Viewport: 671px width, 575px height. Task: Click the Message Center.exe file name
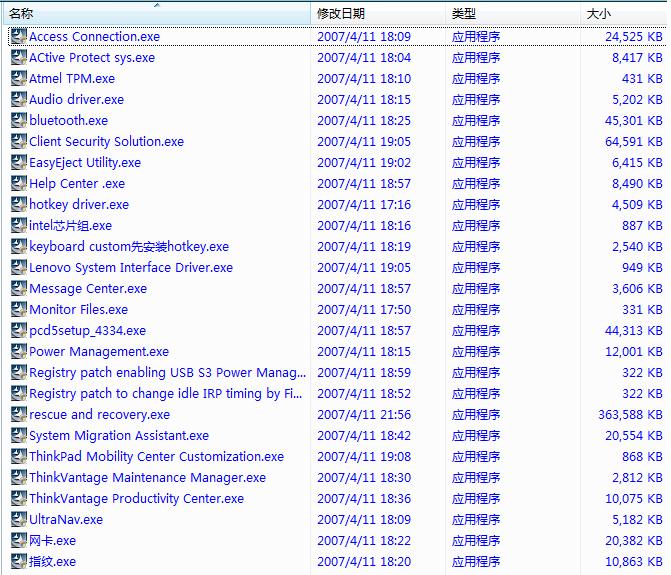(88, 289)
